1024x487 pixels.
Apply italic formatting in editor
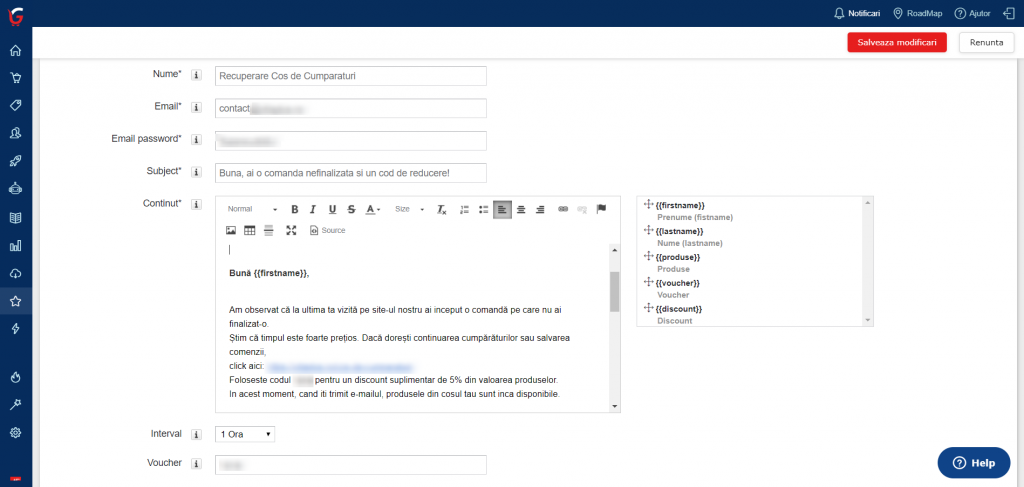pyautogui.click(x=313, y=209)
